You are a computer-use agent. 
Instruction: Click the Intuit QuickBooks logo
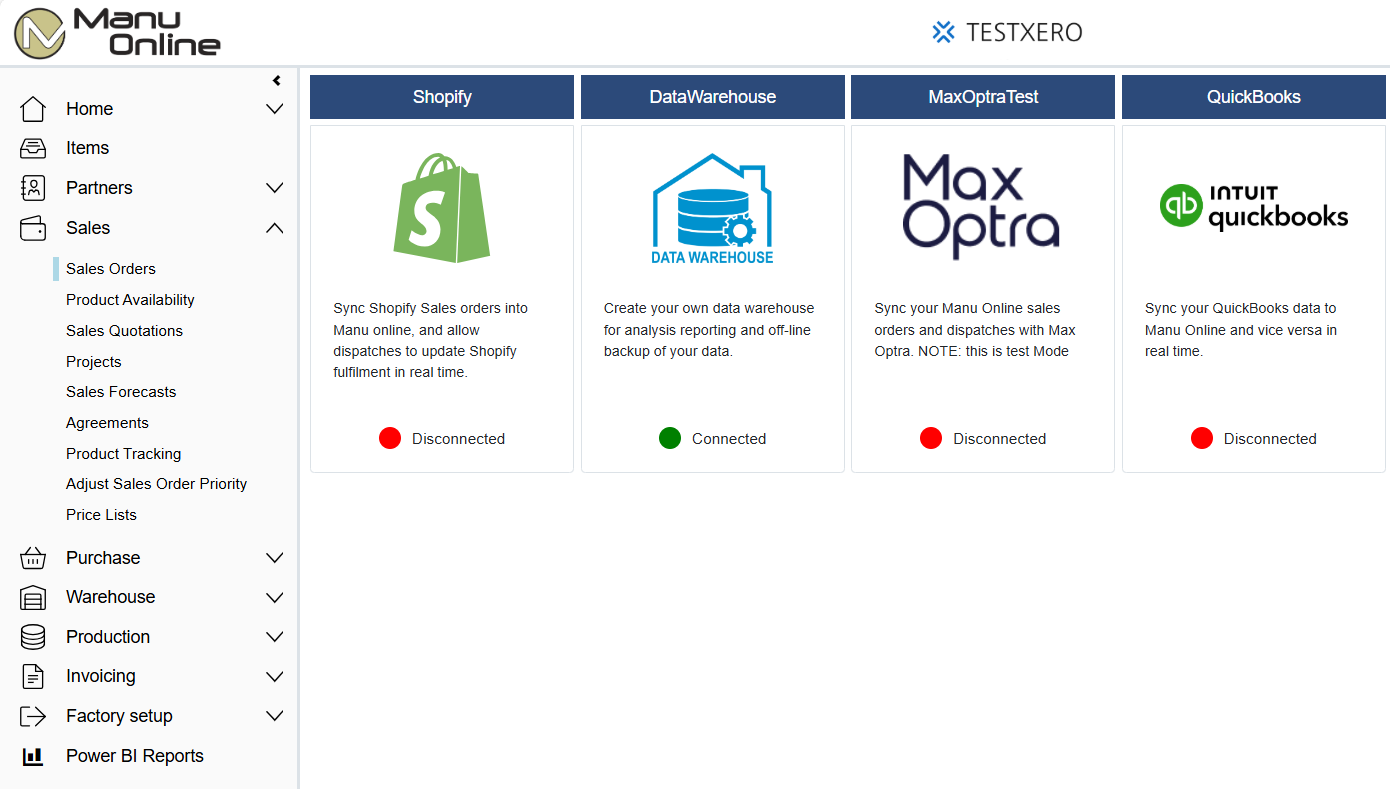[x=1254, y=206]
